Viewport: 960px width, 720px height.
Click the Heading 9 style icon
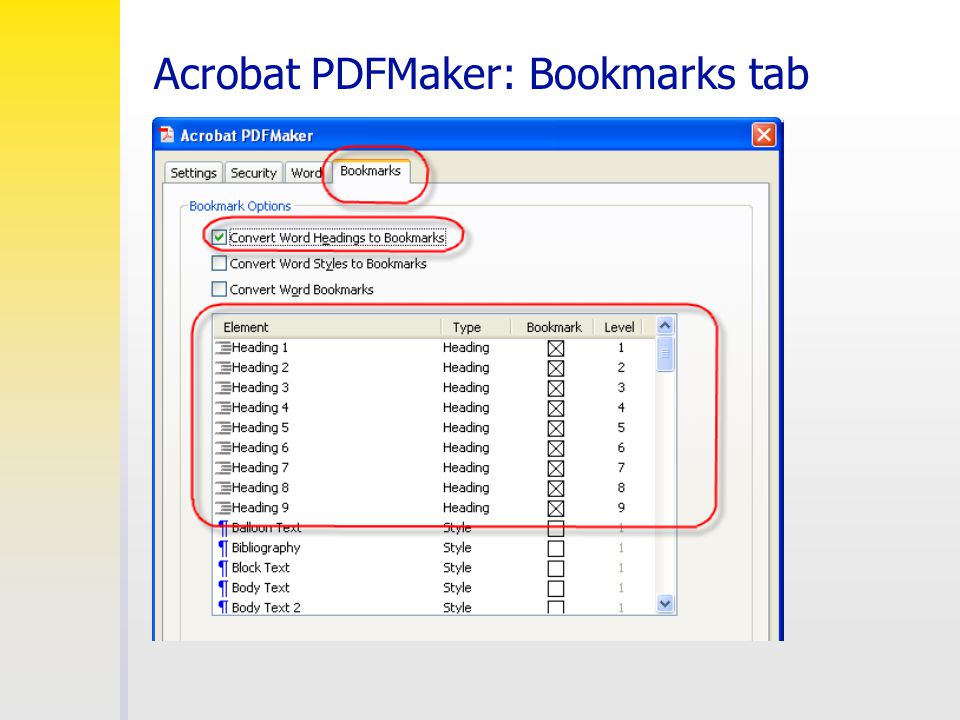tap(223, 508)
